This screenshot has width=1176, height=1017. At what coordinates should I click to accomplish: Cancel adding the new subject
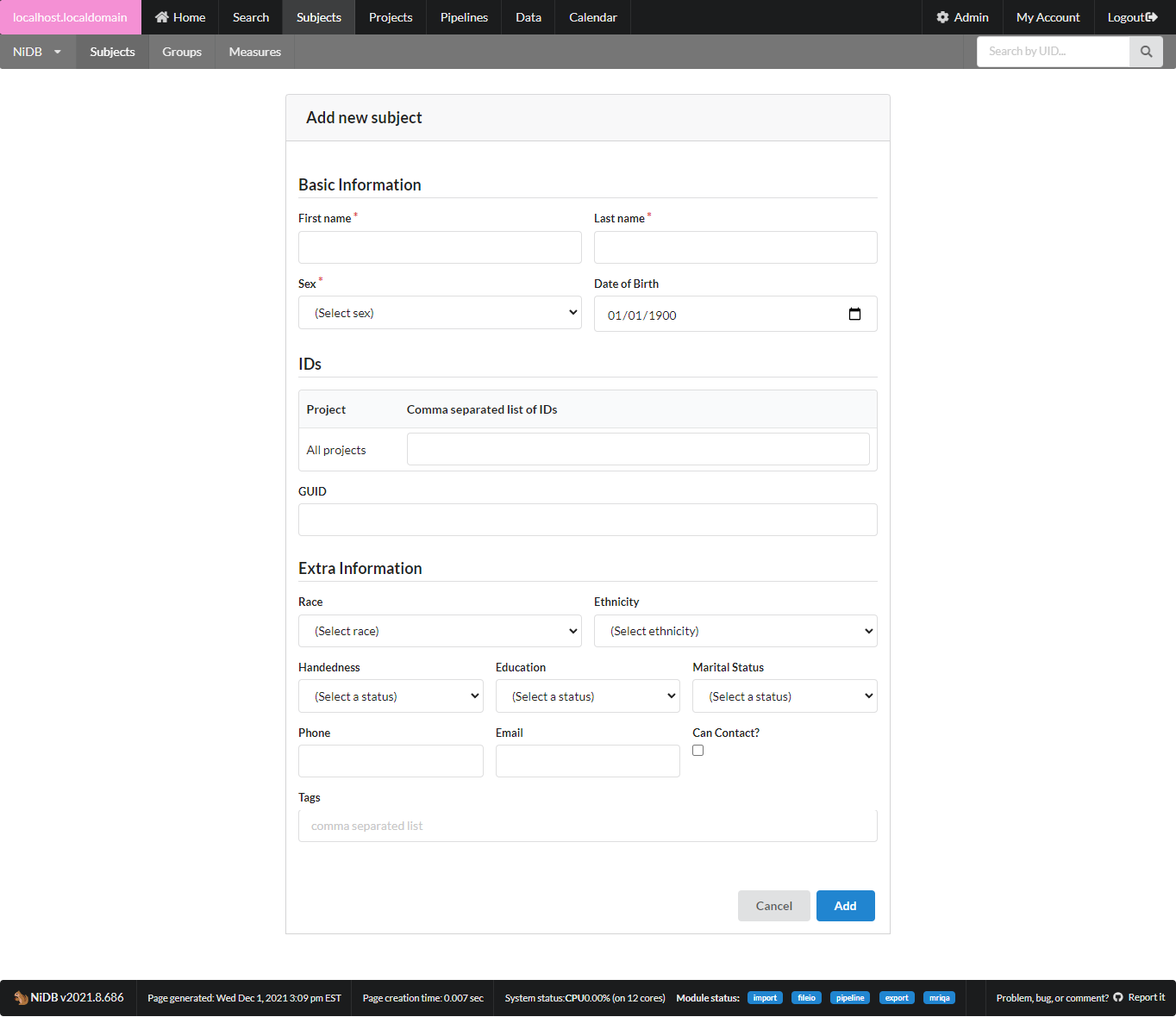coord(773,906)
